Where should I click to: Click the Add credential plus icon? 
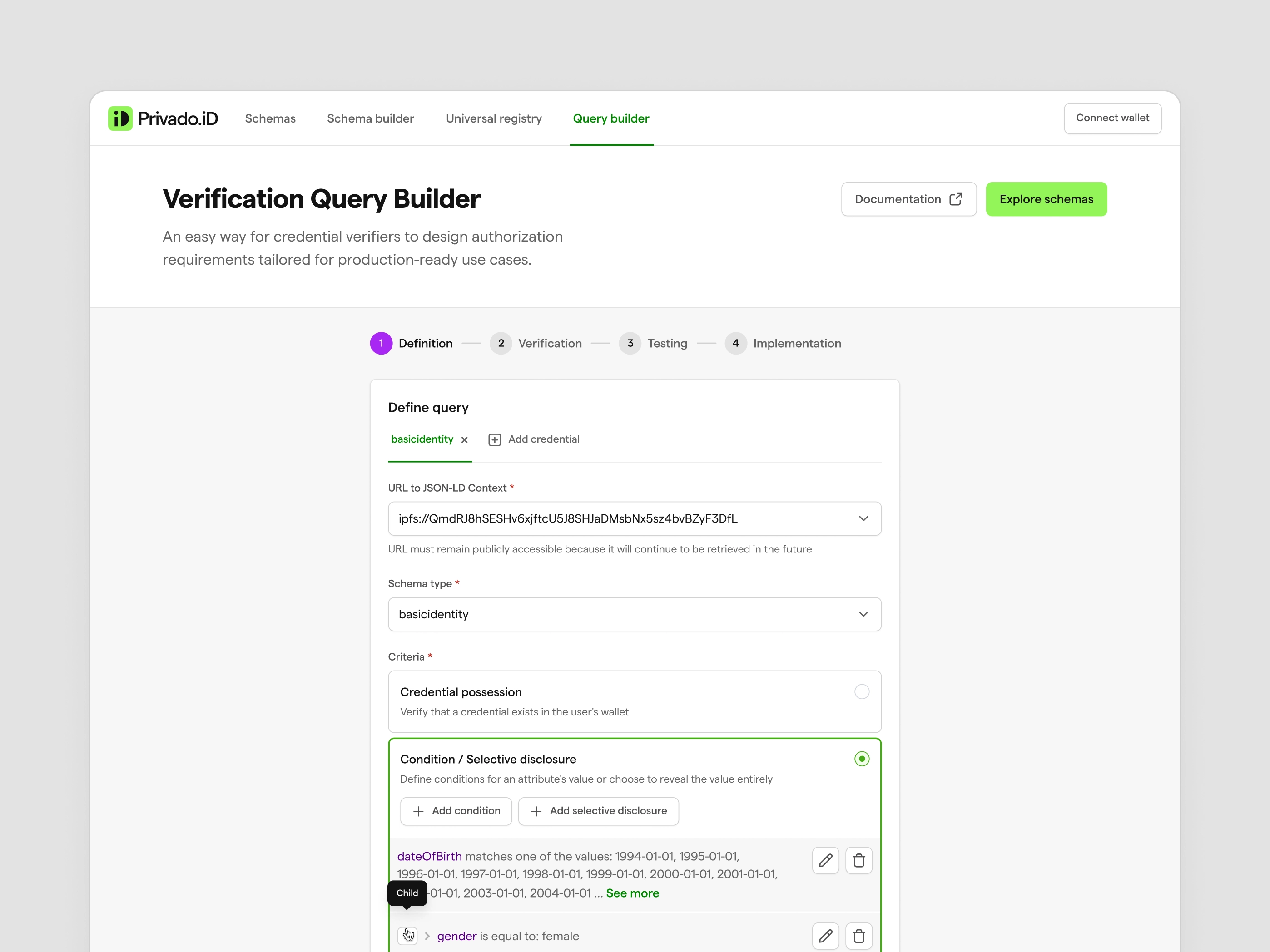(494, 439)
